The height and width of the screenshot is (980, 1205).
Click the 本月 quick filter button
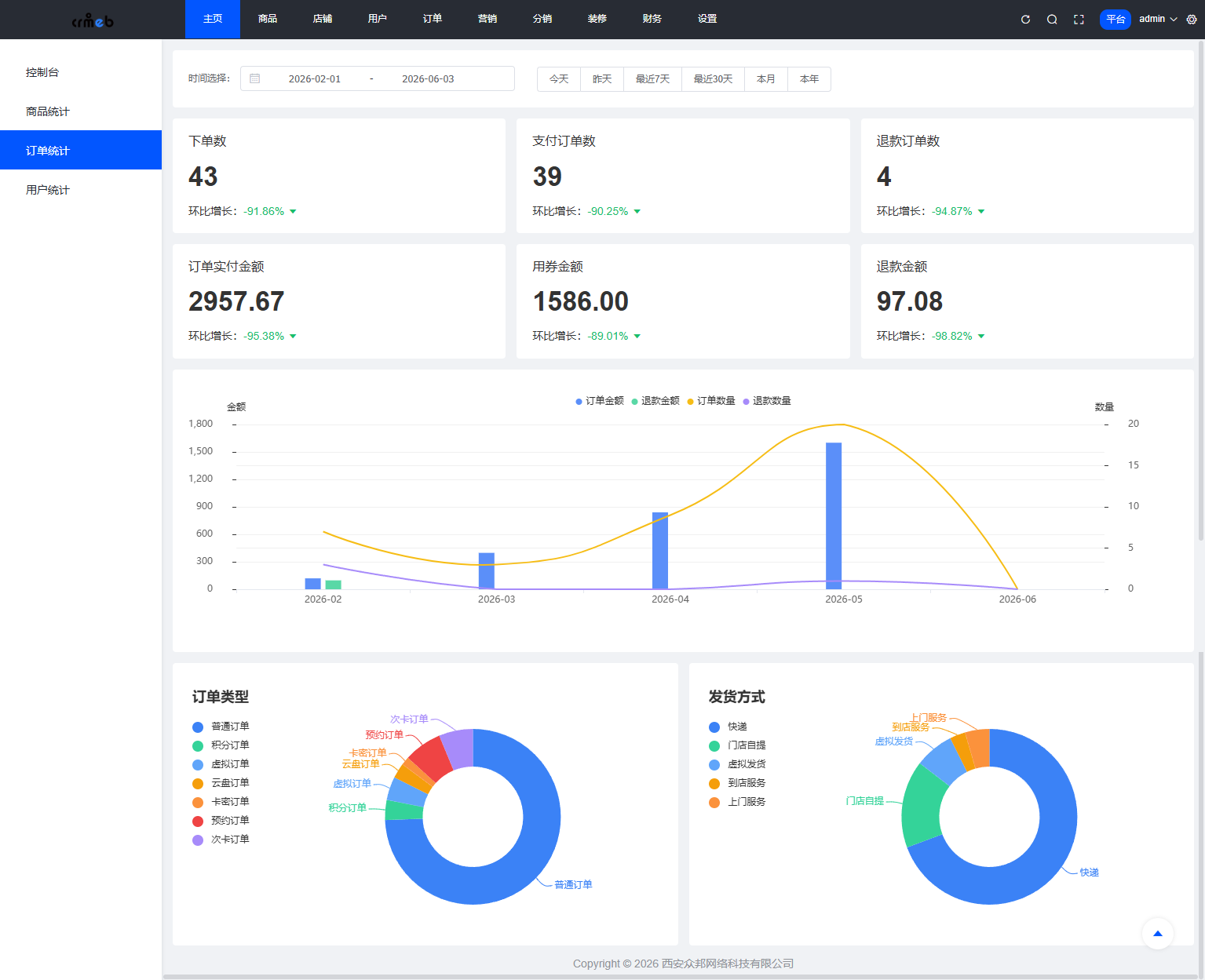point(766,79)
